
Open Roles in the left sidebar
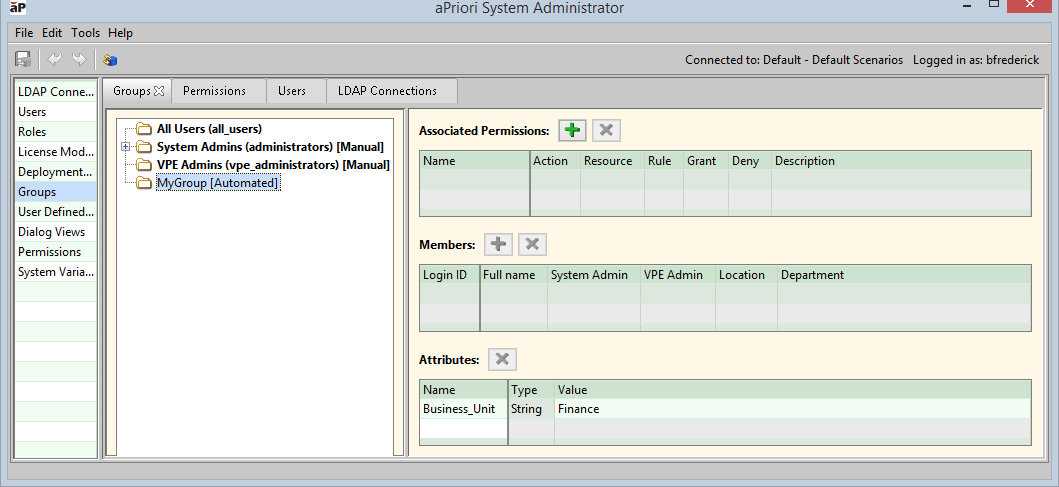tap(32, 132)
